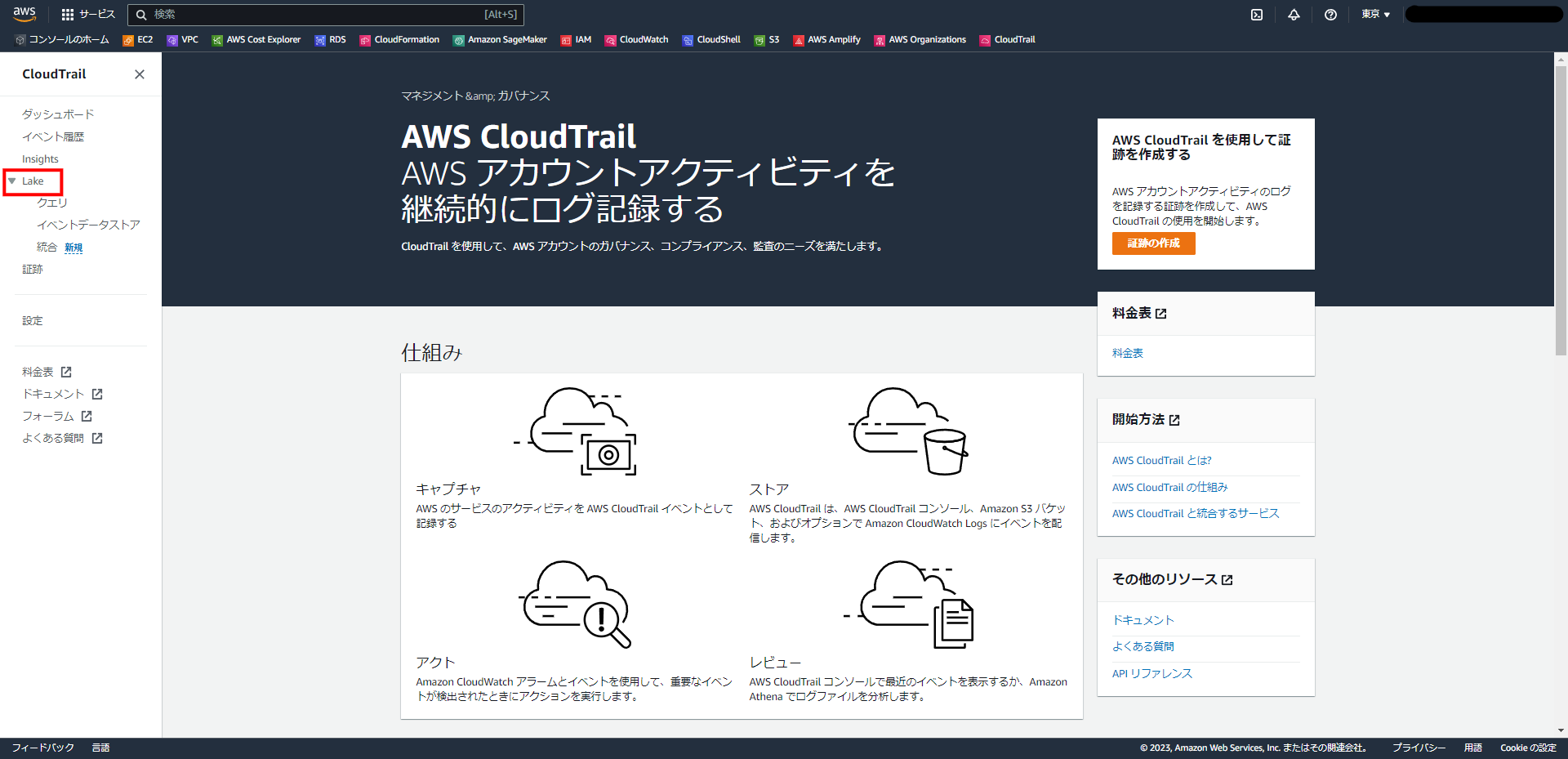Click the 証跡の作成 button

[1153, 243]
